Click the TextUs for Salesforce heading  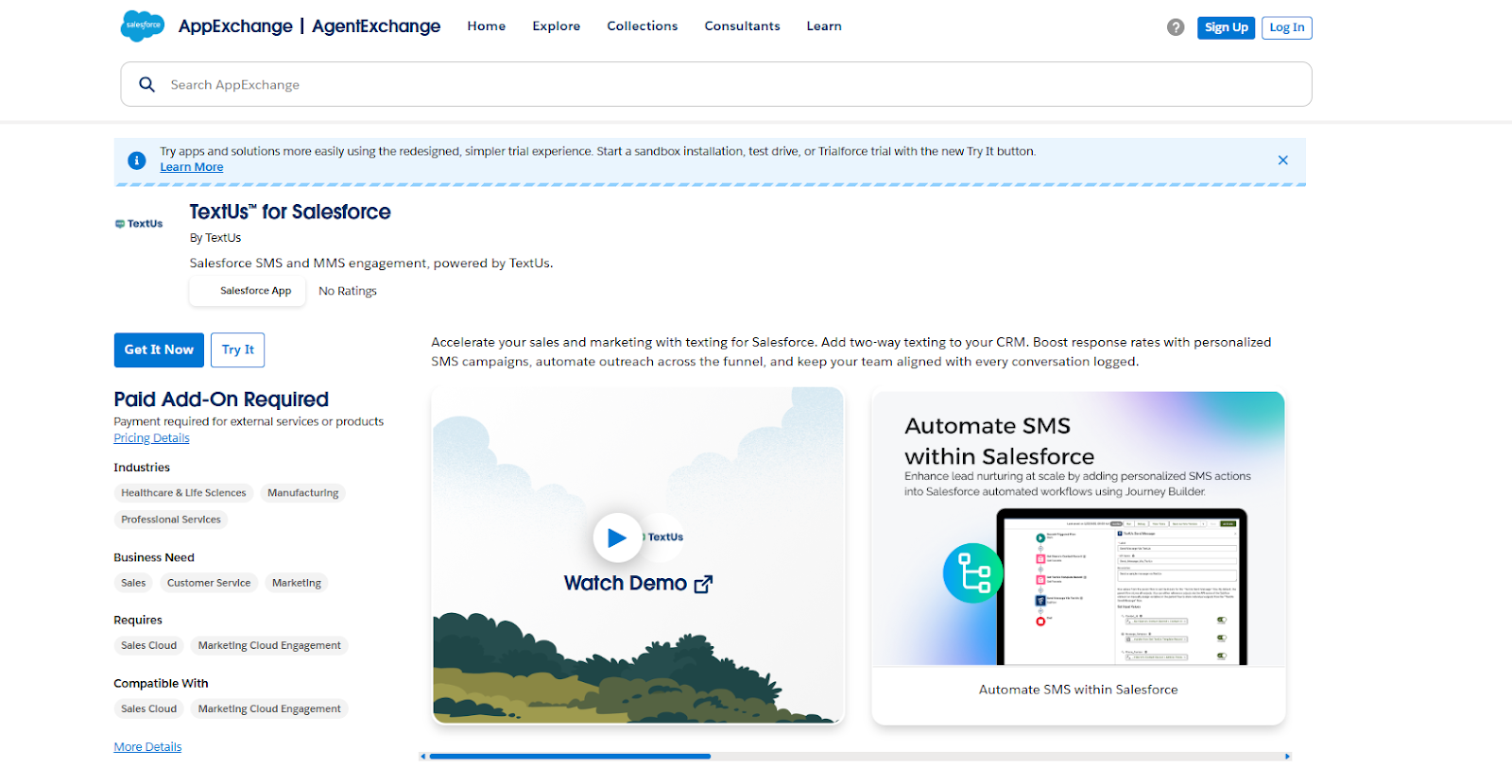click(x=290, y=212)
